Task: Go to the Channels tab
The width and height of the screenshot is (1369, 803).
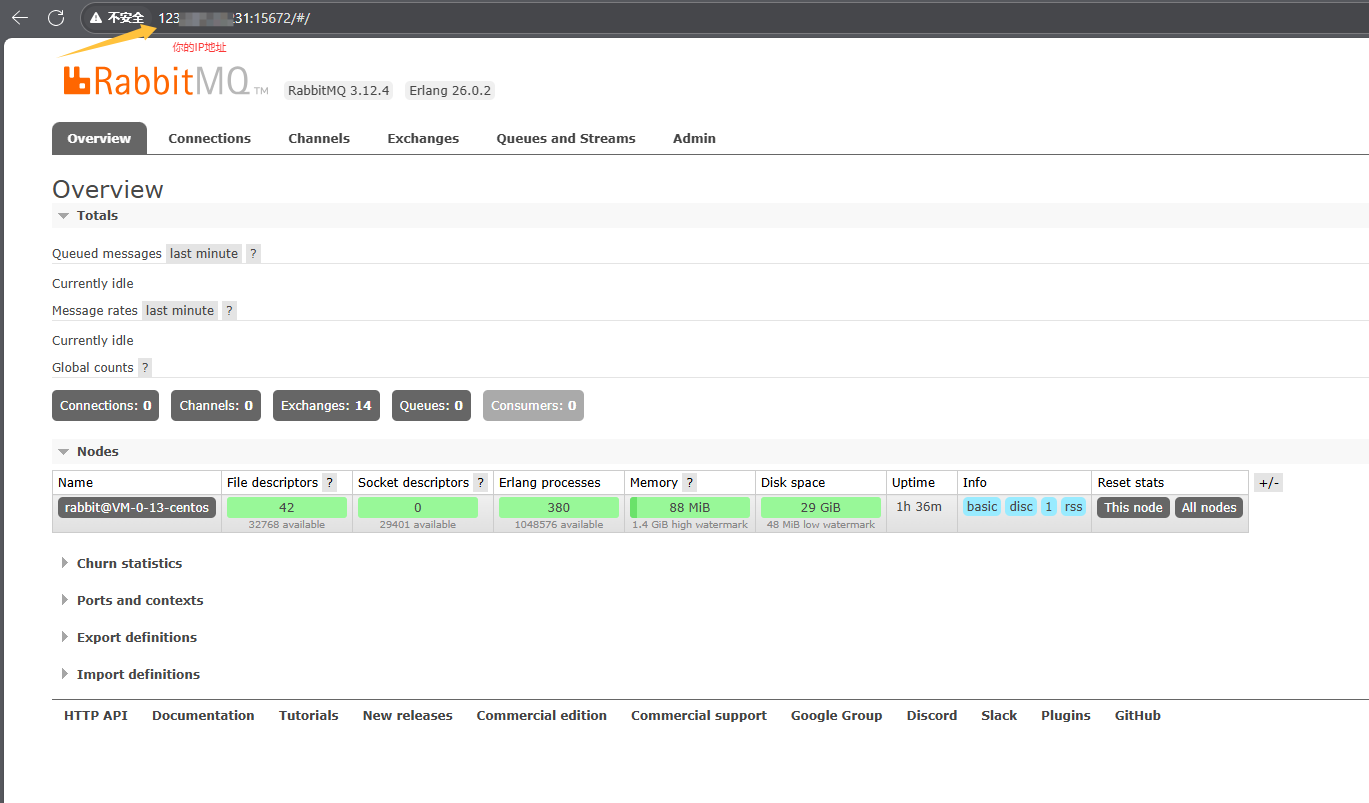Action: tap(319, 138)
